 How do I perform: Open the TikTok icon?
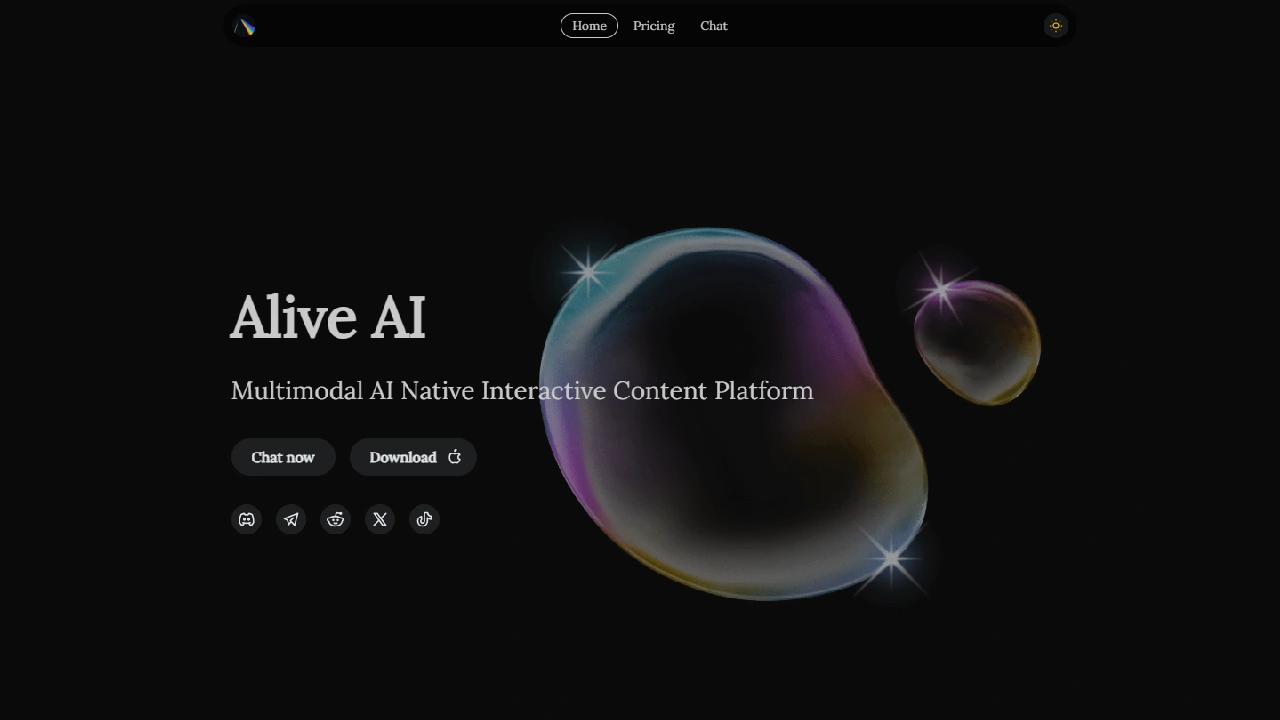424,519
